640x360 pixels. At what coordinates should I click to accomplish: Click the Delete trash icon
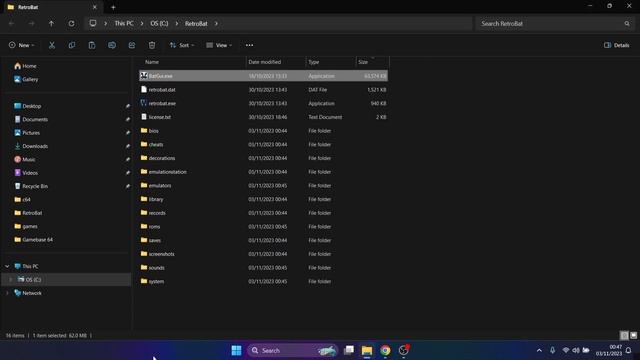(152, 45)
